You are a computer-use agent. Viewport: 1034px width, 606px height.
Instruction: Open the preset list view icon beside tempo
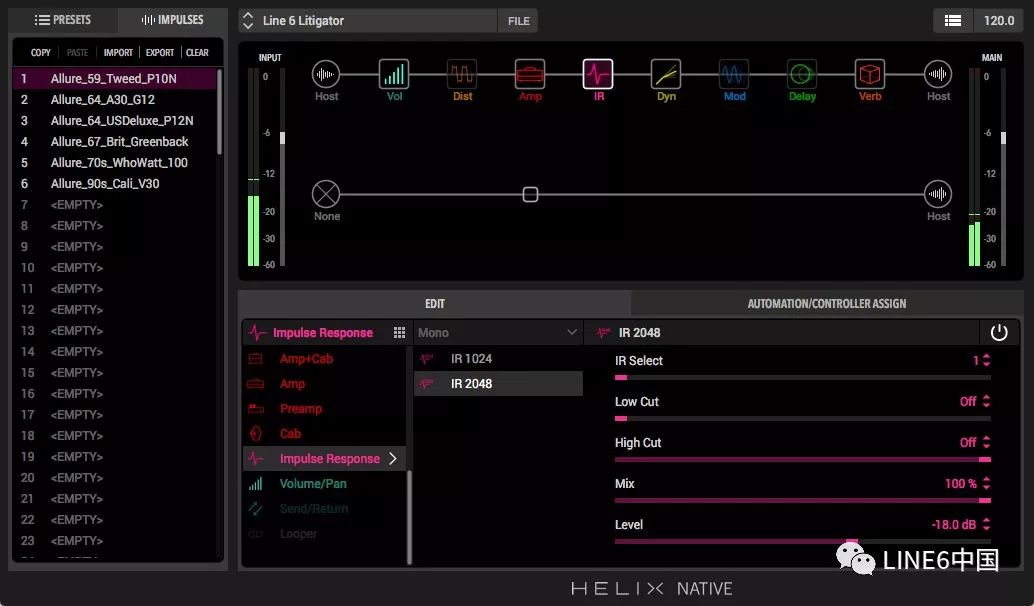click(953, 20)
